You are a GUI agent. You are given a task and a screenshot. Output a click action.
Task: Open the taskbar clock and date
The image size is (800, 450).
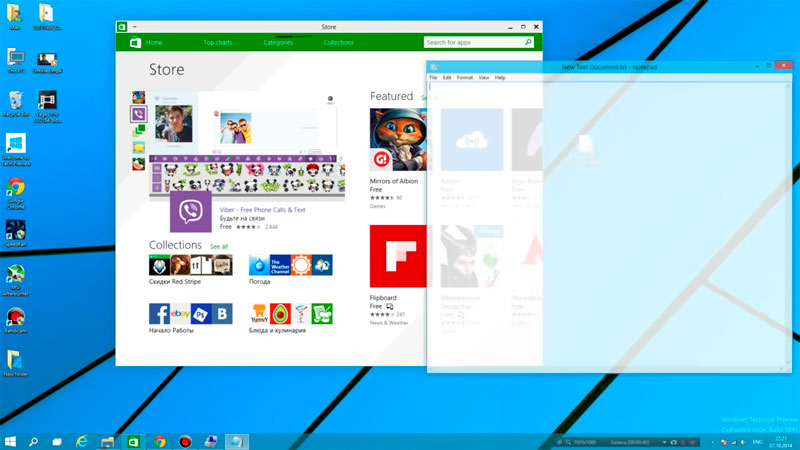click(x=781, y=442)
